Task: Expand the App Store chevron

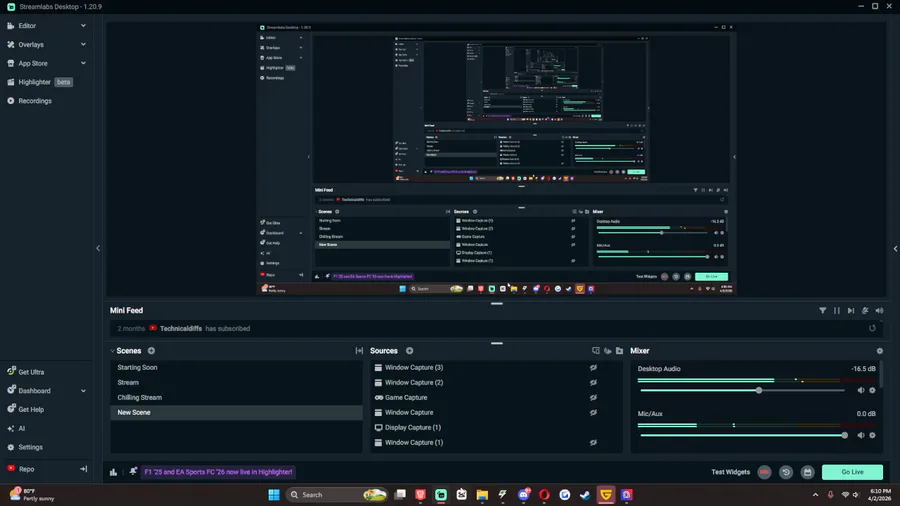Action: pyautogui.click(x=83, y=64)
